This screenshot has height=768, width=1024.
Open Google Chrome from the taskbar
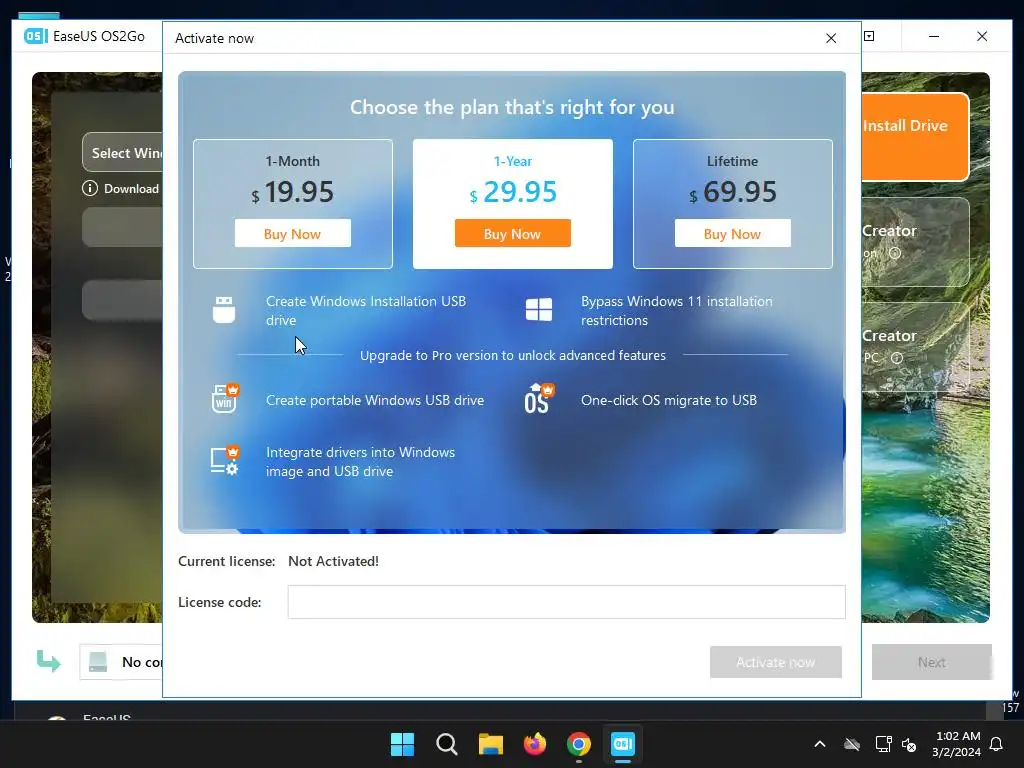tap(579, 744)
